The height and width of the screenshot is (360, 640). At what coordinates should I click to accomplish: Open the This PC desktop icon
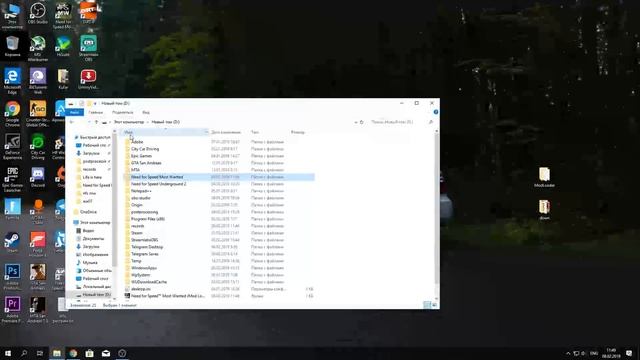(x=12, y=16)
